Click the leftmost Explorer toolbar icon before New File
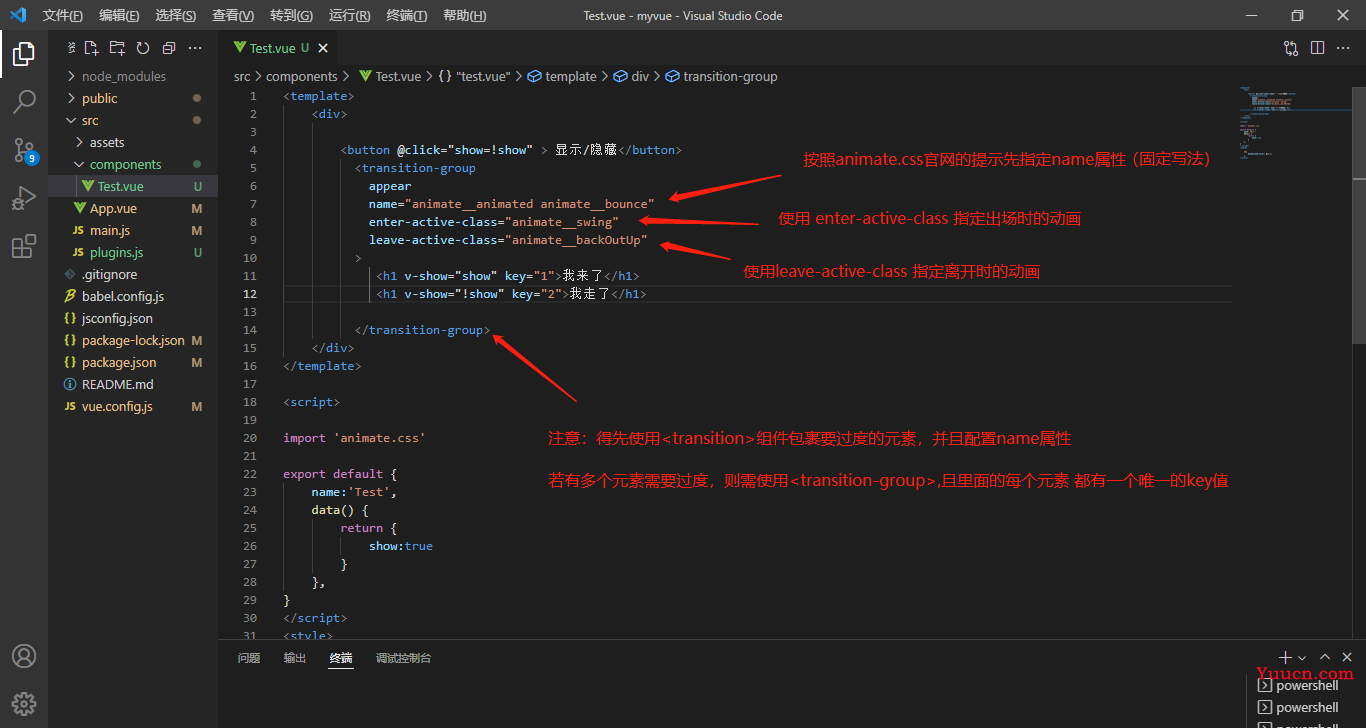 (x=71, y=48)
